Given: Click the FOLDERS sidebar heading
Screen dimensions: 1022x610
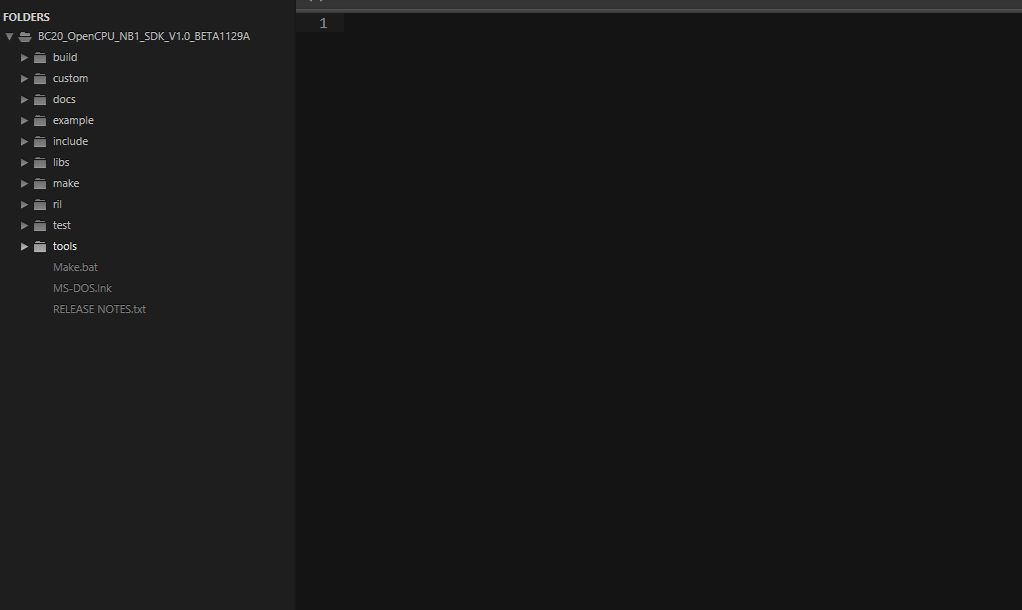Looking at the screenshot, I should point(27,17).
